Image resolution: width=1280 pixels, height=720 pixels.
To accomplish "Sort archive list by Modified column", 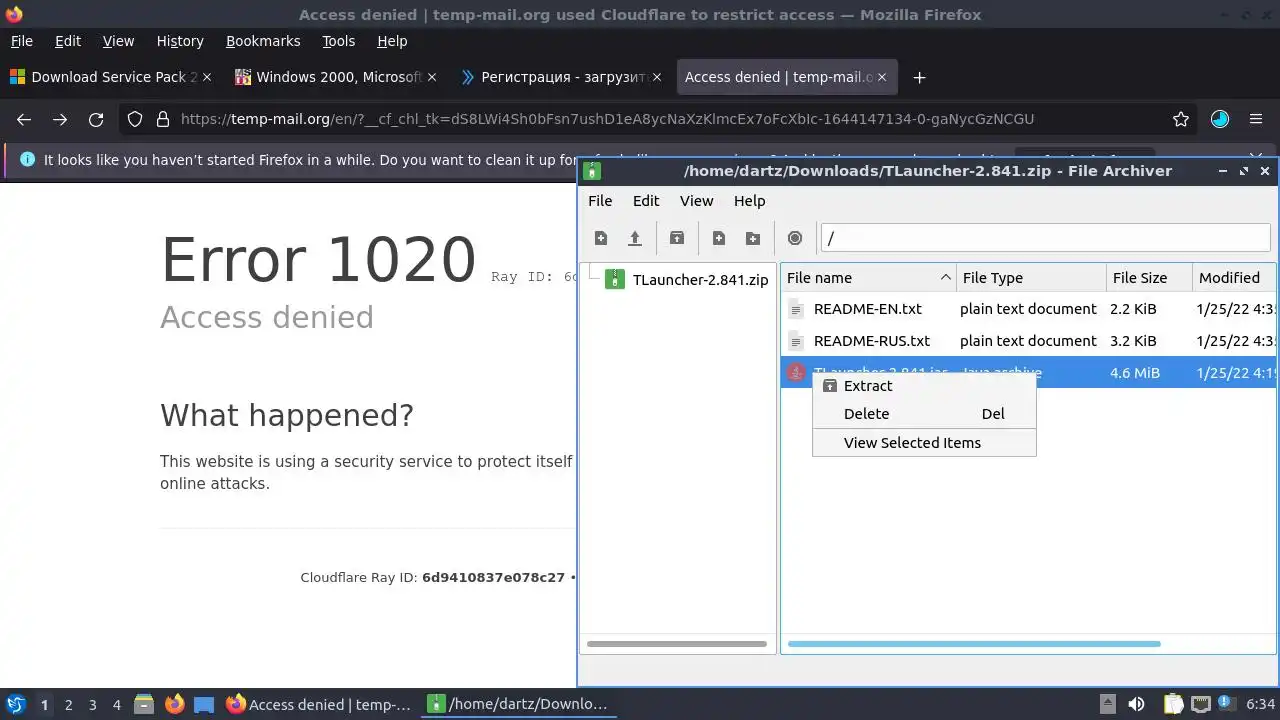I will point(1234,278).
